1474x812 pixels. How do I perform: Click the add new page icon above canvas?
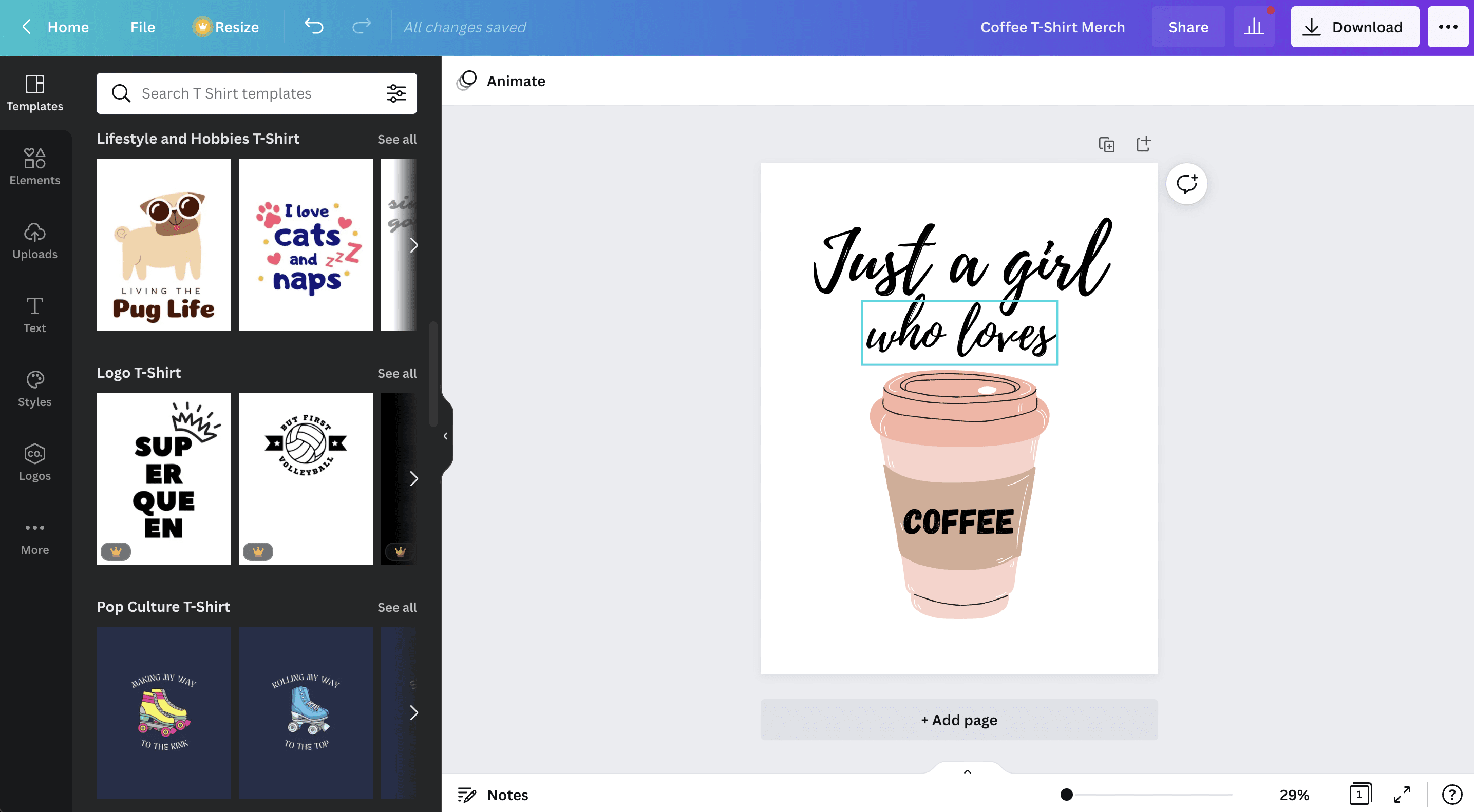tap(1143, 144)
